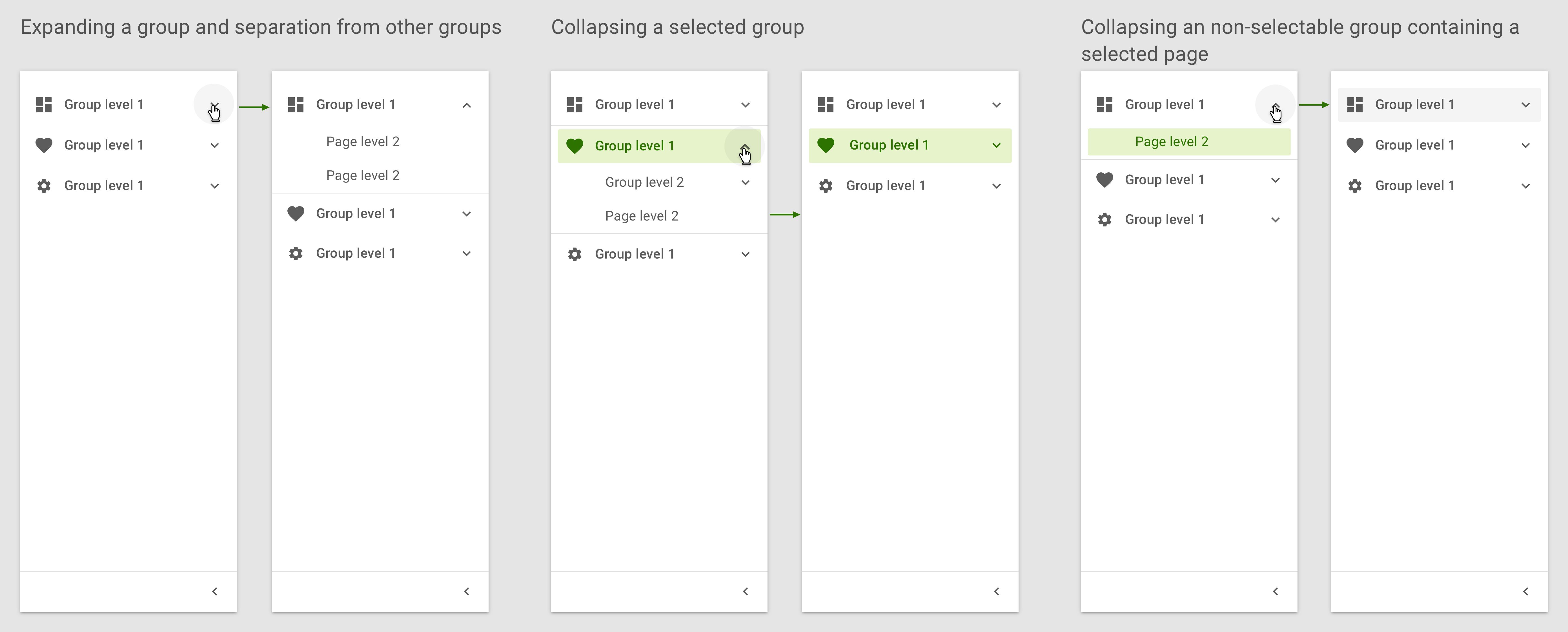Click heart icon in second panel
Image resolution: width=1568 pixels, height=632 pixels.
click(296, 213)
